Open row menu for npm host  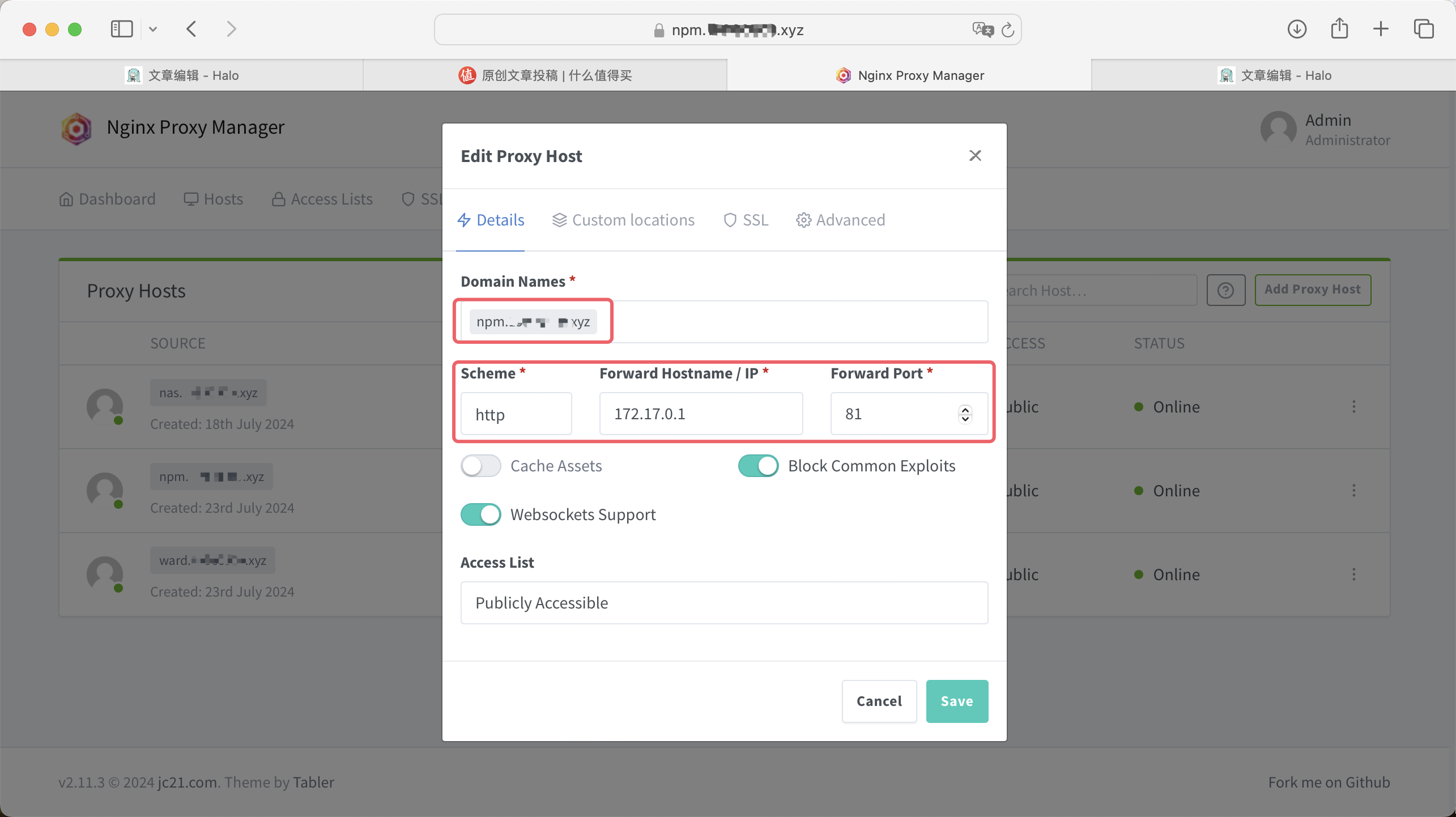(1354, 491)
